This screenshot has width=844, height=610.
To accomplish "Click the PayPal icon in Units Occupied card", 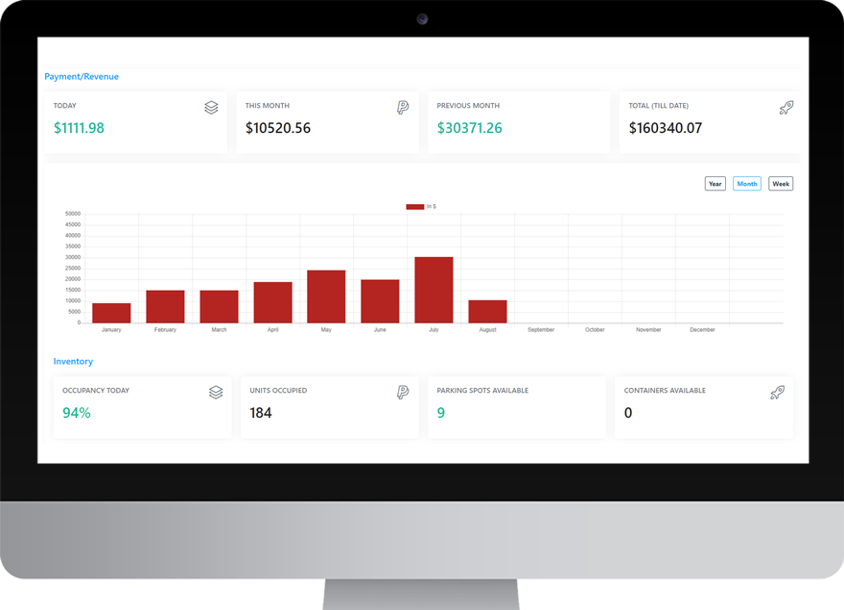I will (x=402, y=393).
